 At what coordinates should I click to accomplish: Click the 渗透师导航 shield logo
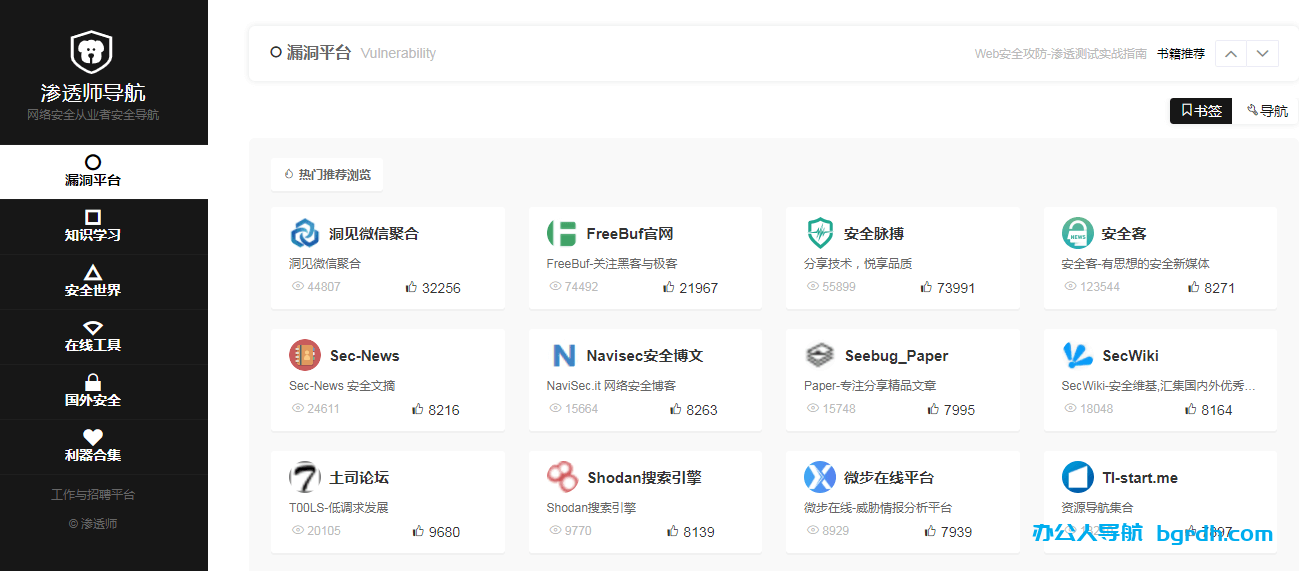(92, 51)
